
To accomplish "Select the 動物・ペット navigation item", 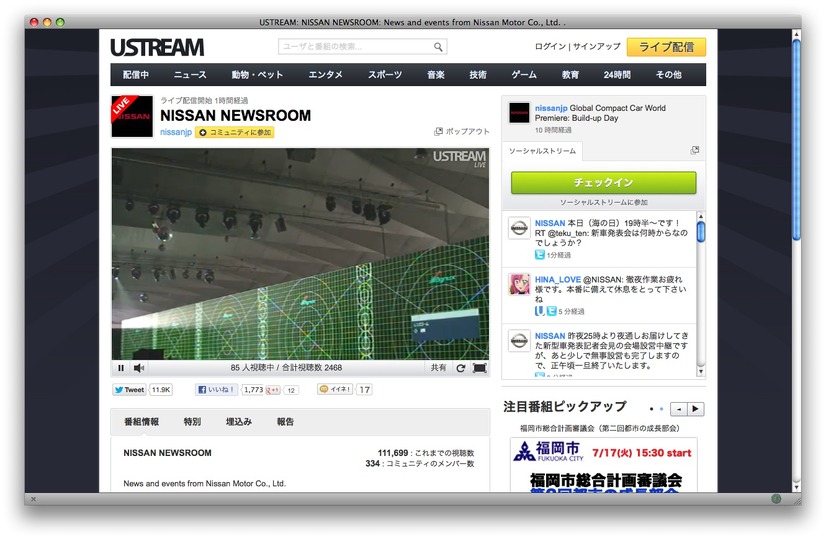I will [257, 75].
